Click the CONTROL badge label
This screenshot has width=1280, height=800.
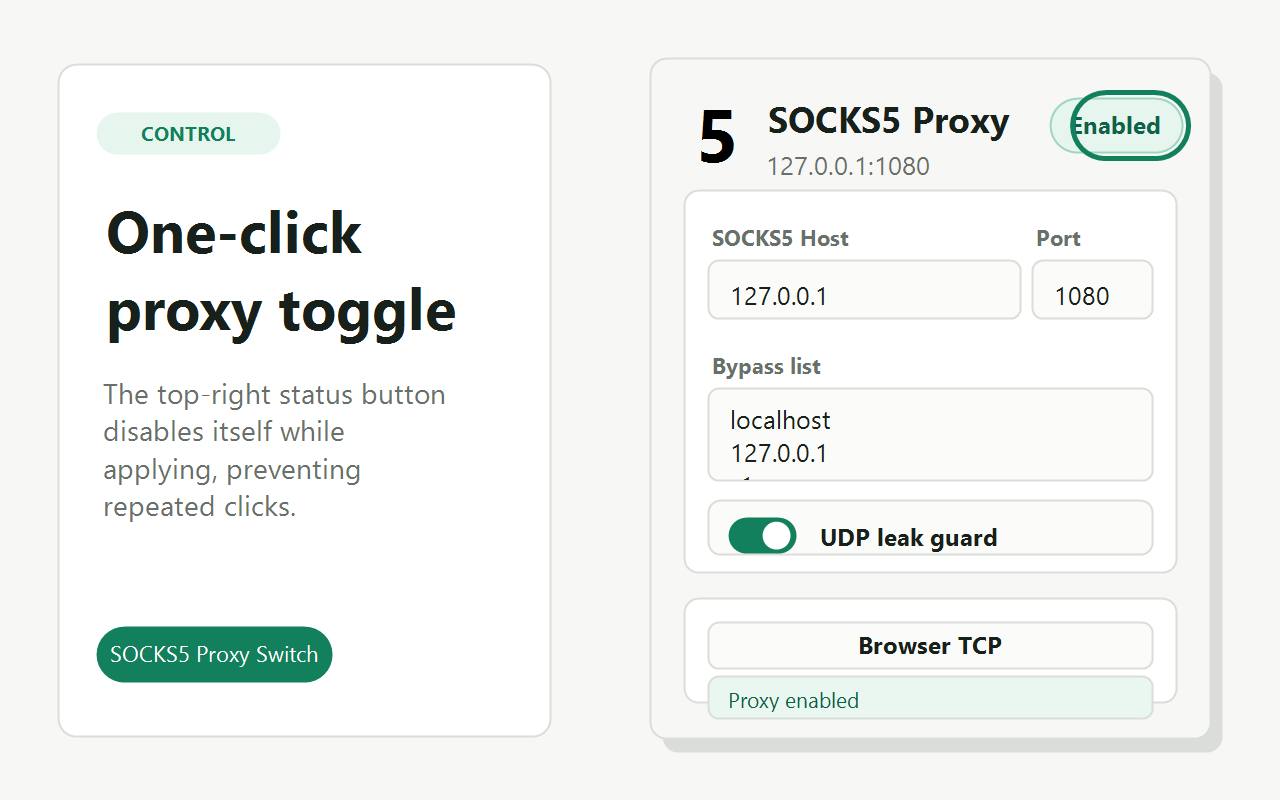(188, 134)
